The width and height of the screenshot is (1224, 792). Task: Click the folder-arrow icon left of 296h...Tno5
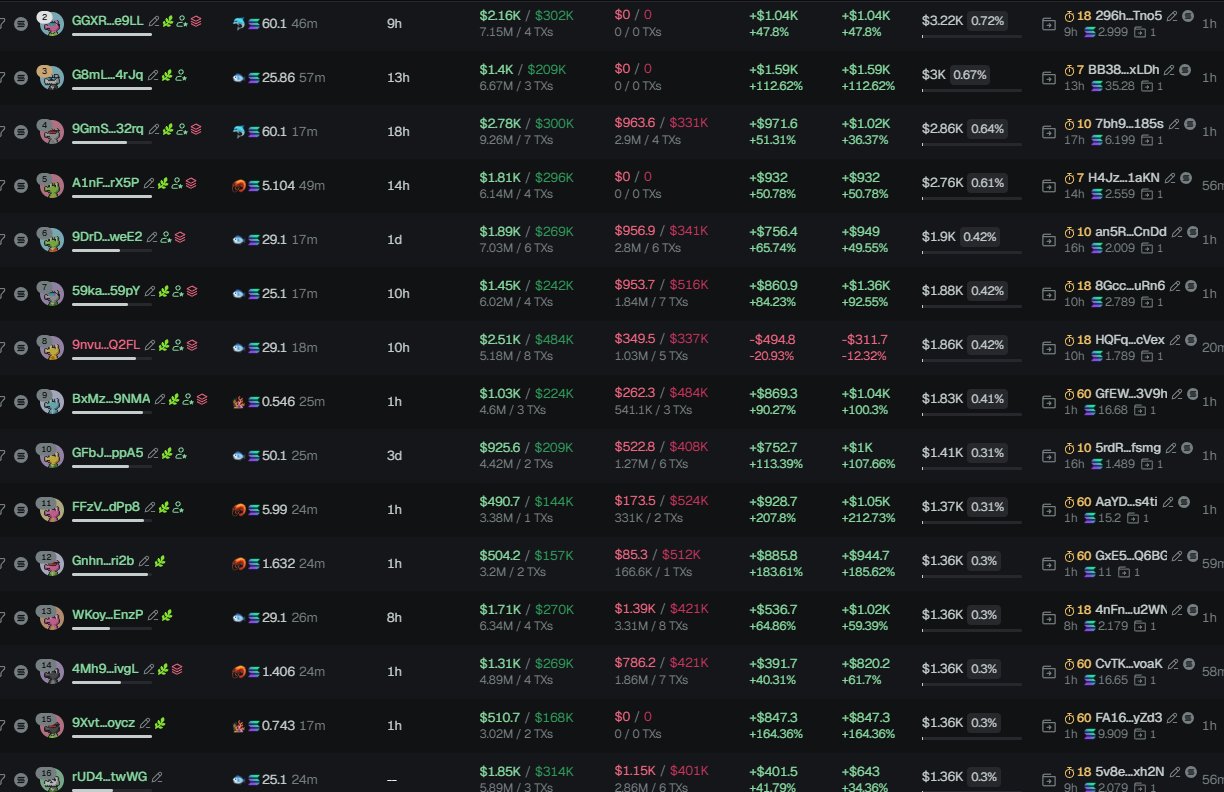(x=1048, y=23)
